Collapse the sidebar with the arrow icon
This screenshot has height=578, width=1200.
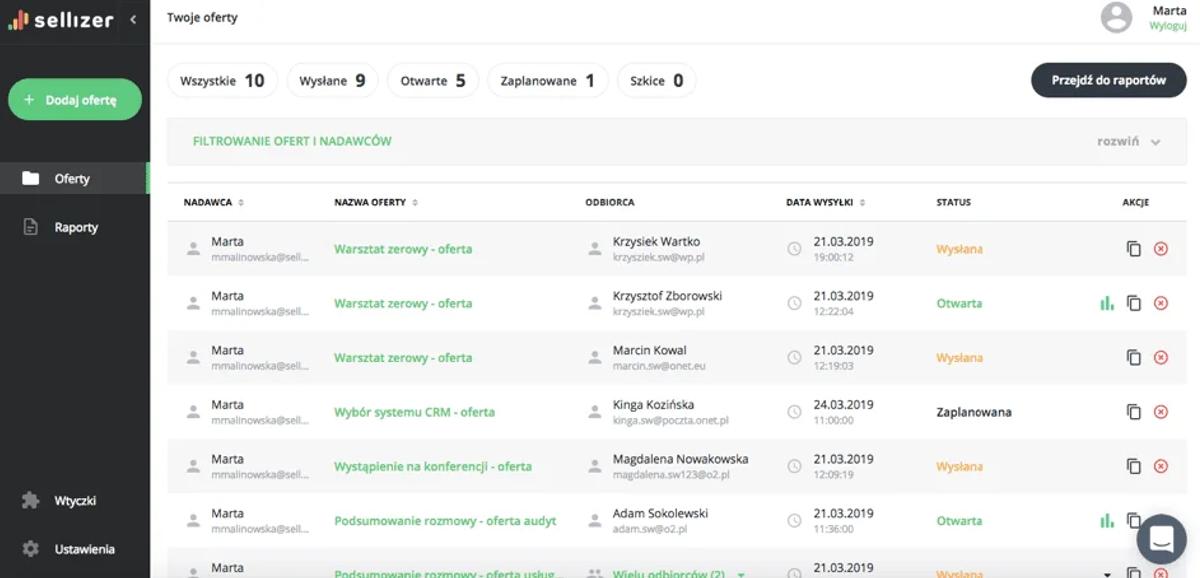pos(133,19)
